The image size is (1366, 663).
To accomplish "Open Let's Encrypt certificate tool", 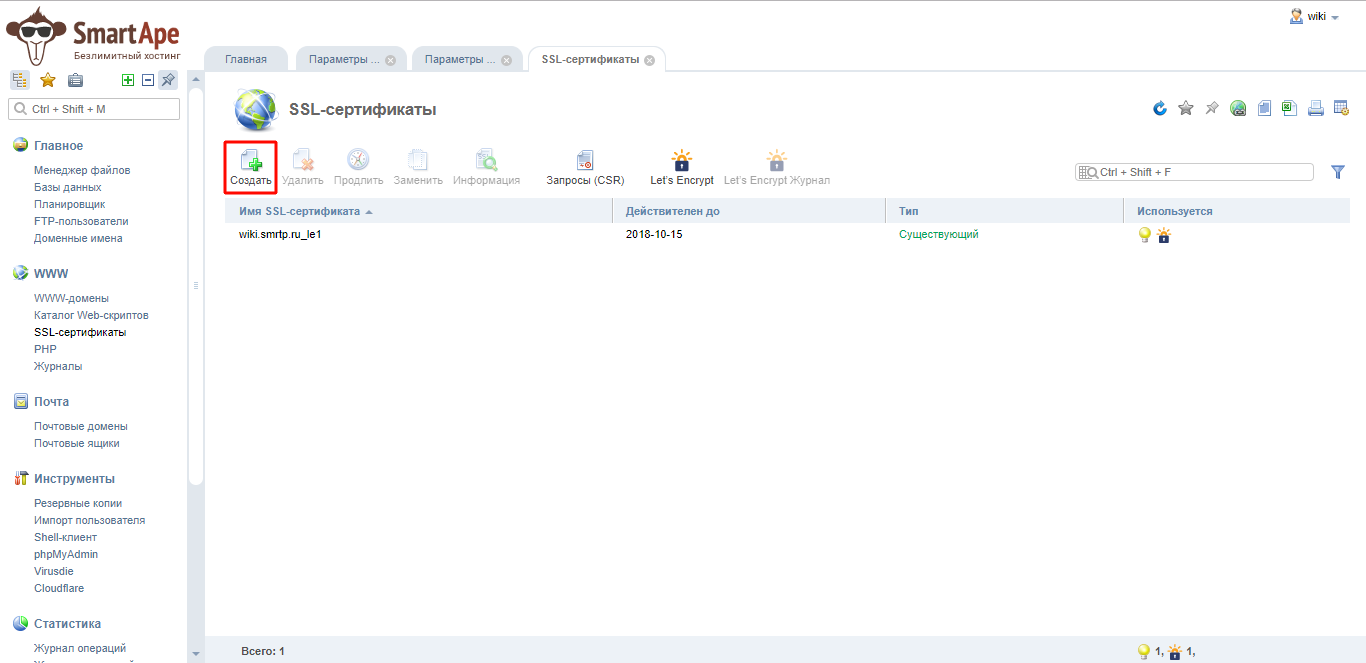I will coord(681,166).
